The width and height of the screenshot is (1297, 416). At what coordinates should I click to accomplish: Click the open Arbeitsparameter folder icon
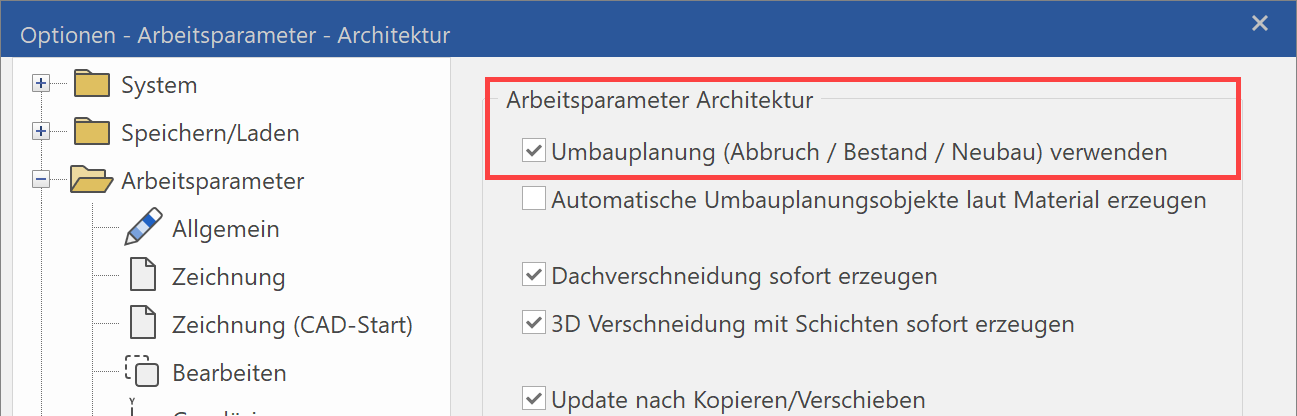pyautogui.click(x=90, y=180)
